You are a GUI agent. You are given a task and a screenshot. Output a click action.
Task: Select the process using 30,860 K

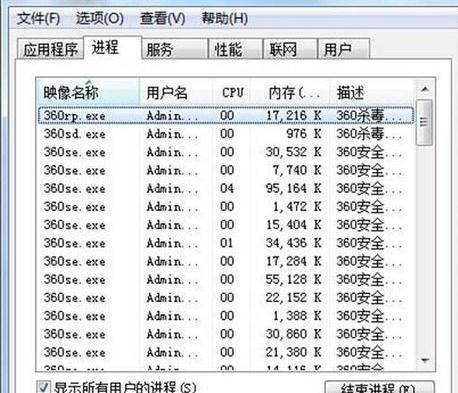pyautogui.click(x=226, y=334)
